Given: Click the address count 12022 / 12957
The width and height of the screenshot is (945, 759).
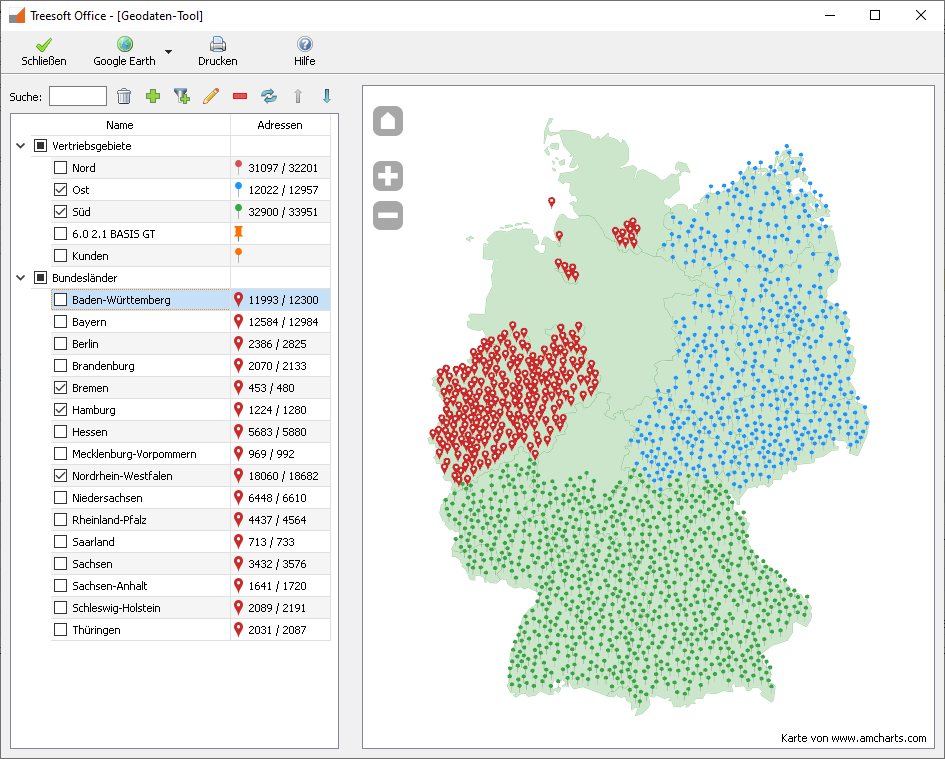Looking at the screenshot, I should click(283, 190).
